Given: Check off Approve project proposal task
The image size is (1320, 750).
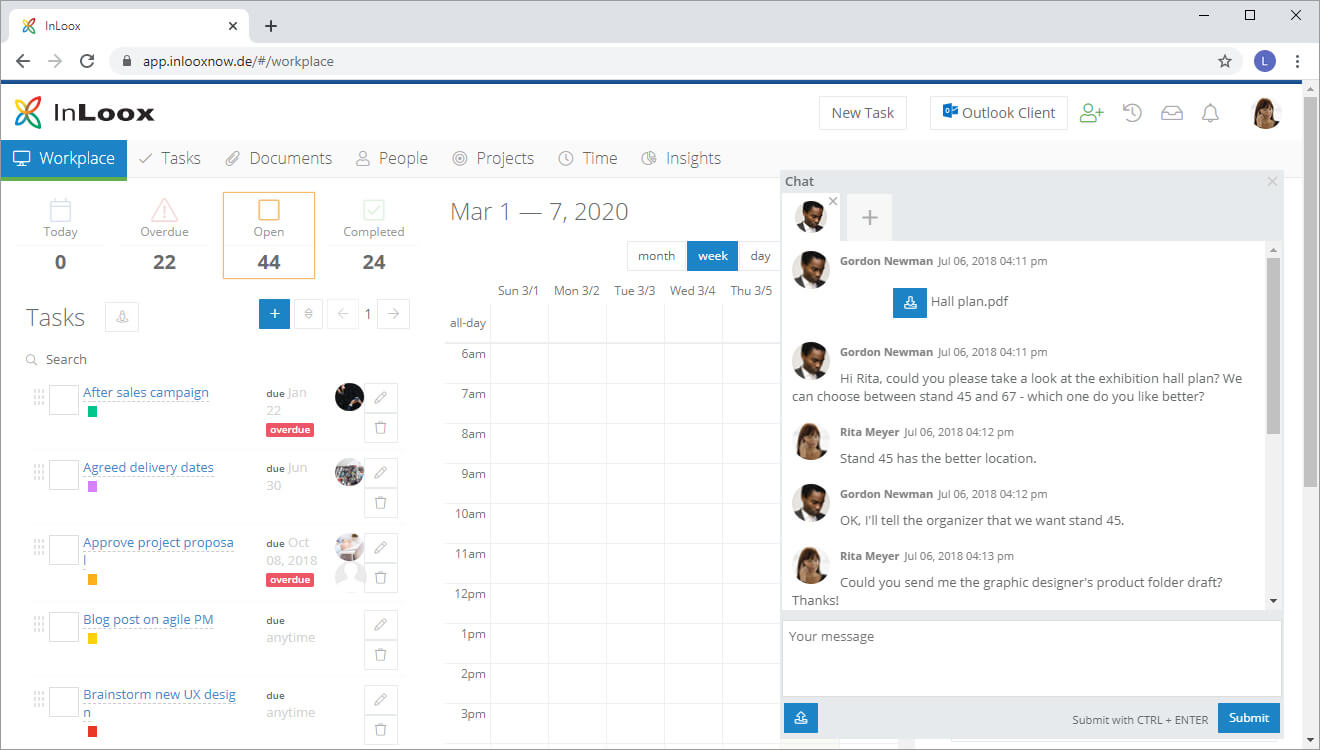Looking at the screenshot, I should click(x=64, y=550).
